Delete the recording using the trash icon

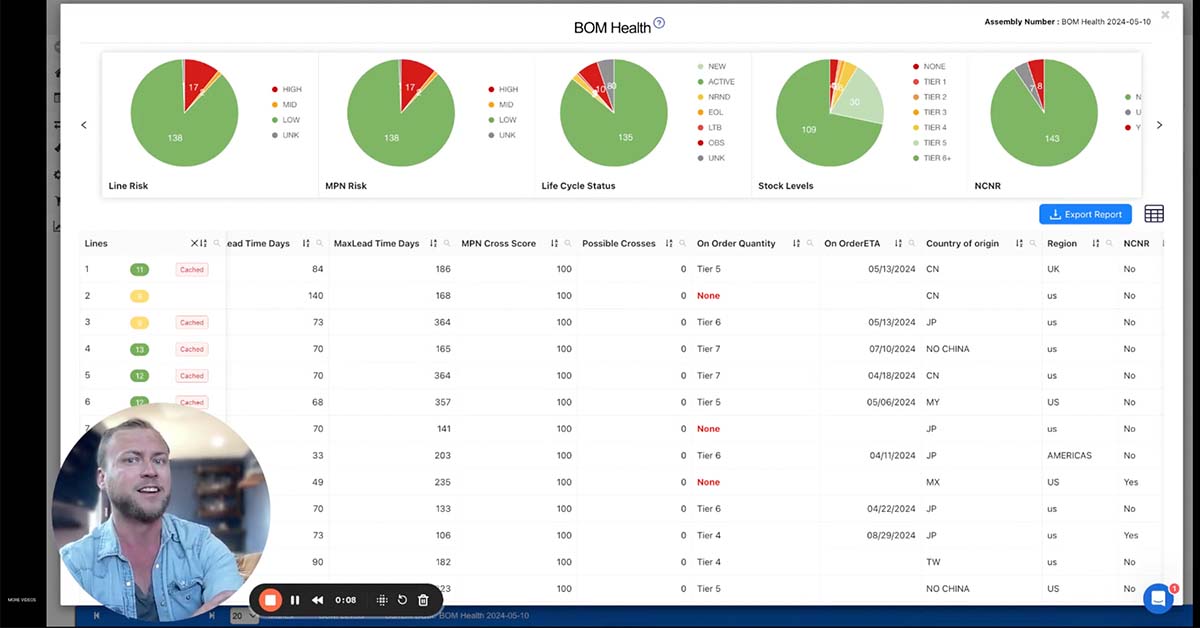pos(423,599)
